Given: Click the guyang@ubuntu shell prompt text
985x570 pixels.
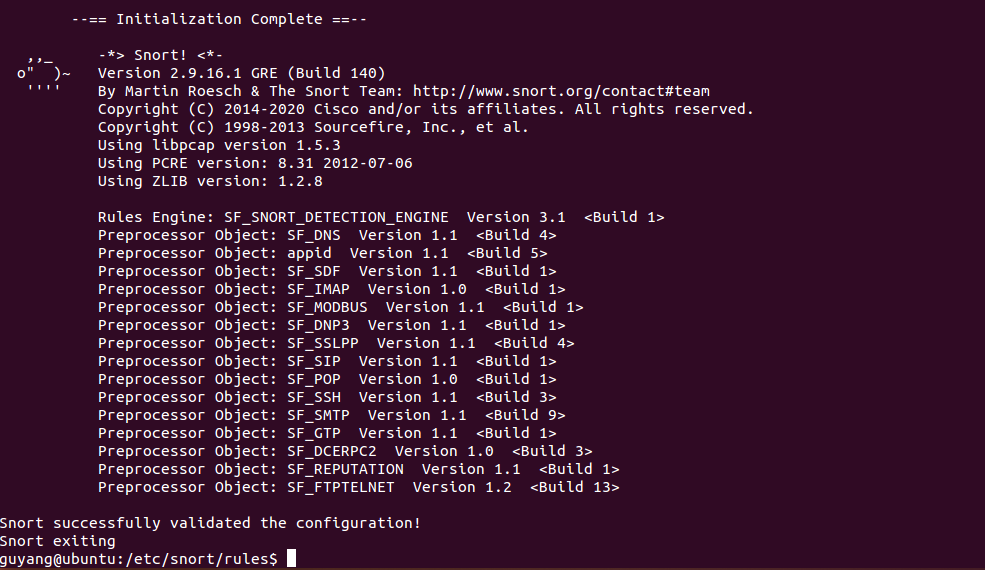Looking at the screenshot, I should pos(138,559).
